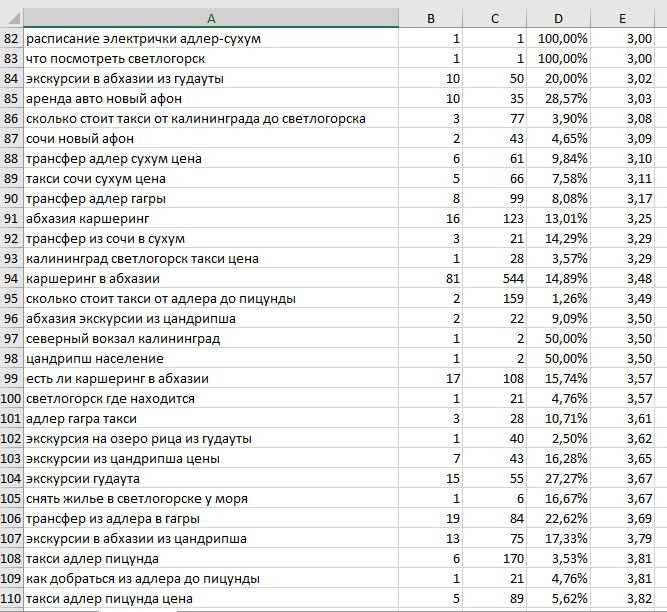Select column A header
The height and width of the screenshot is (612, 667).
(x=211, y=18)
